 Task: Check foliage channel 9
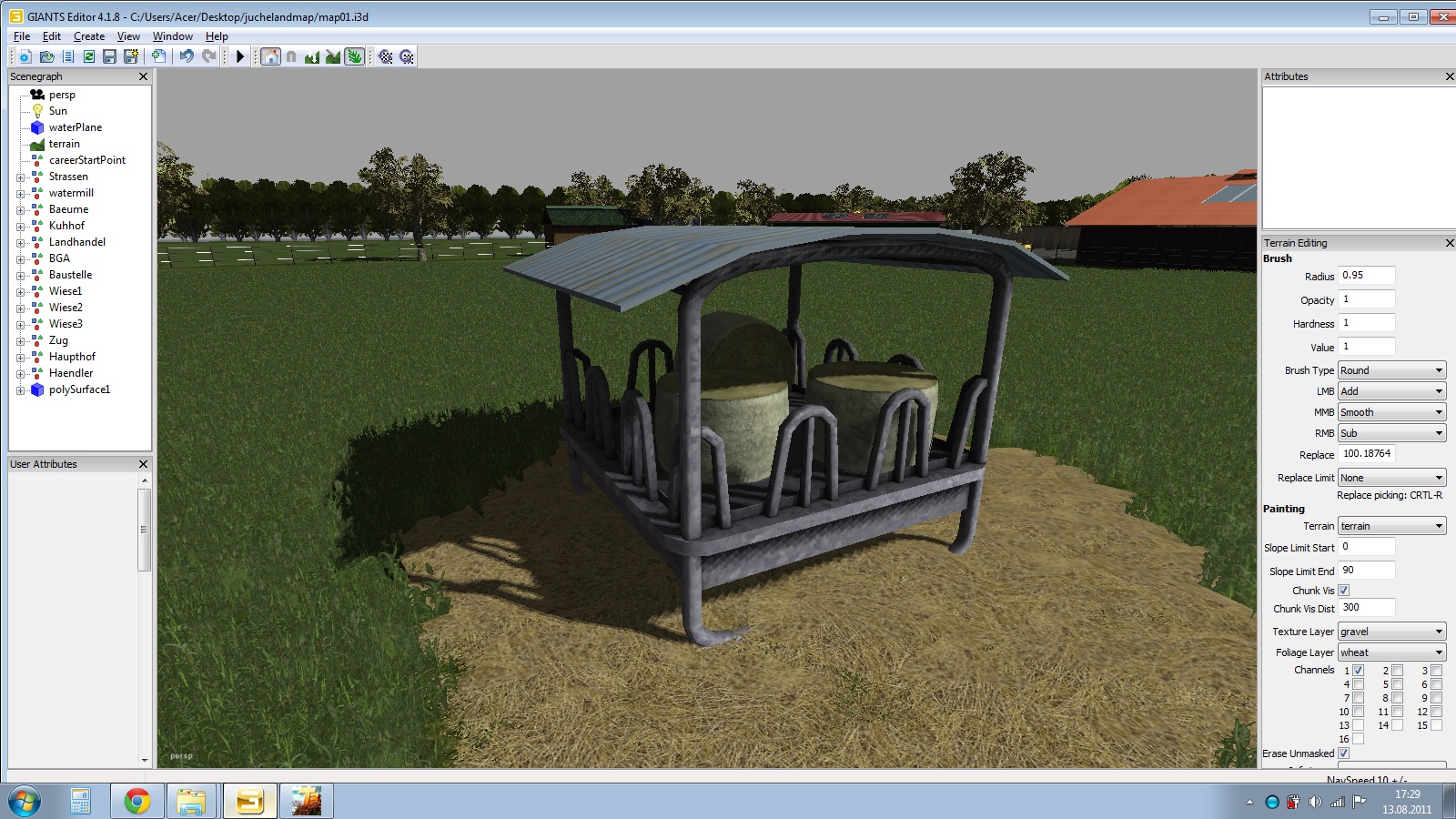(x=1436, y=698)
